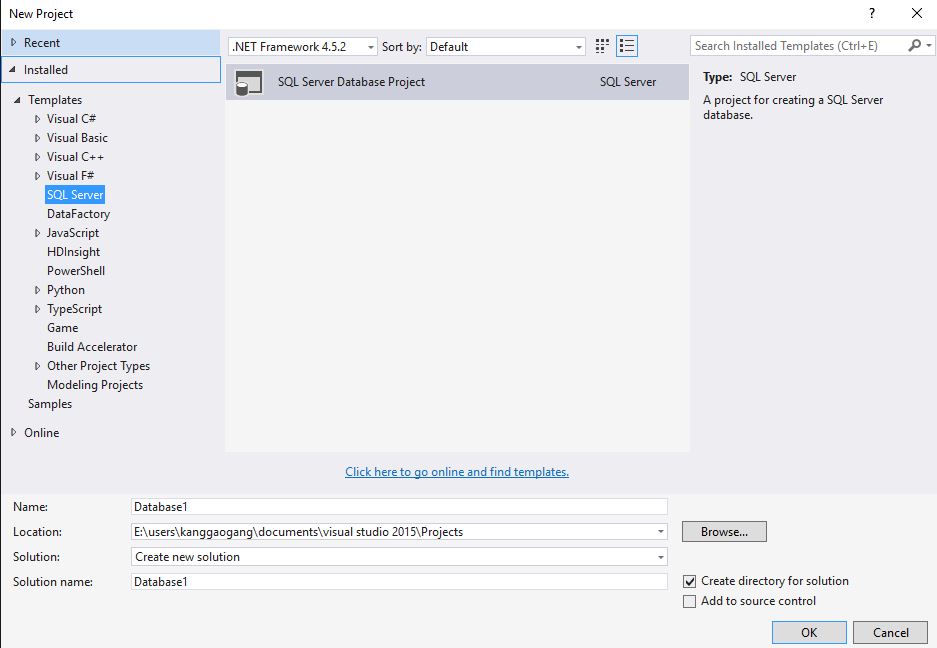Click the Cancel button
The image size is (937, 648).
click(x=890, y=632)
